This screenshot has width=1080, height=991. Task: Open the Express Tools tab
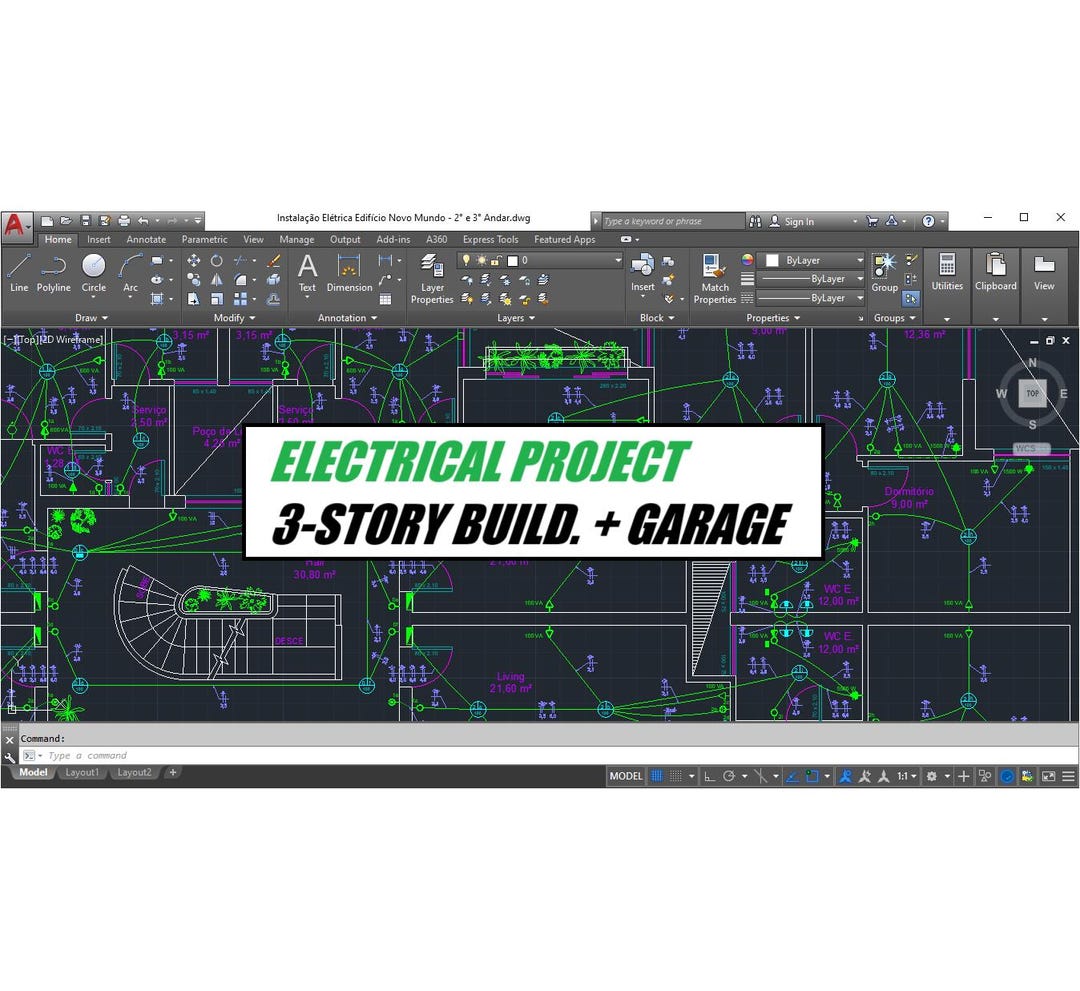tap(490, 240)
